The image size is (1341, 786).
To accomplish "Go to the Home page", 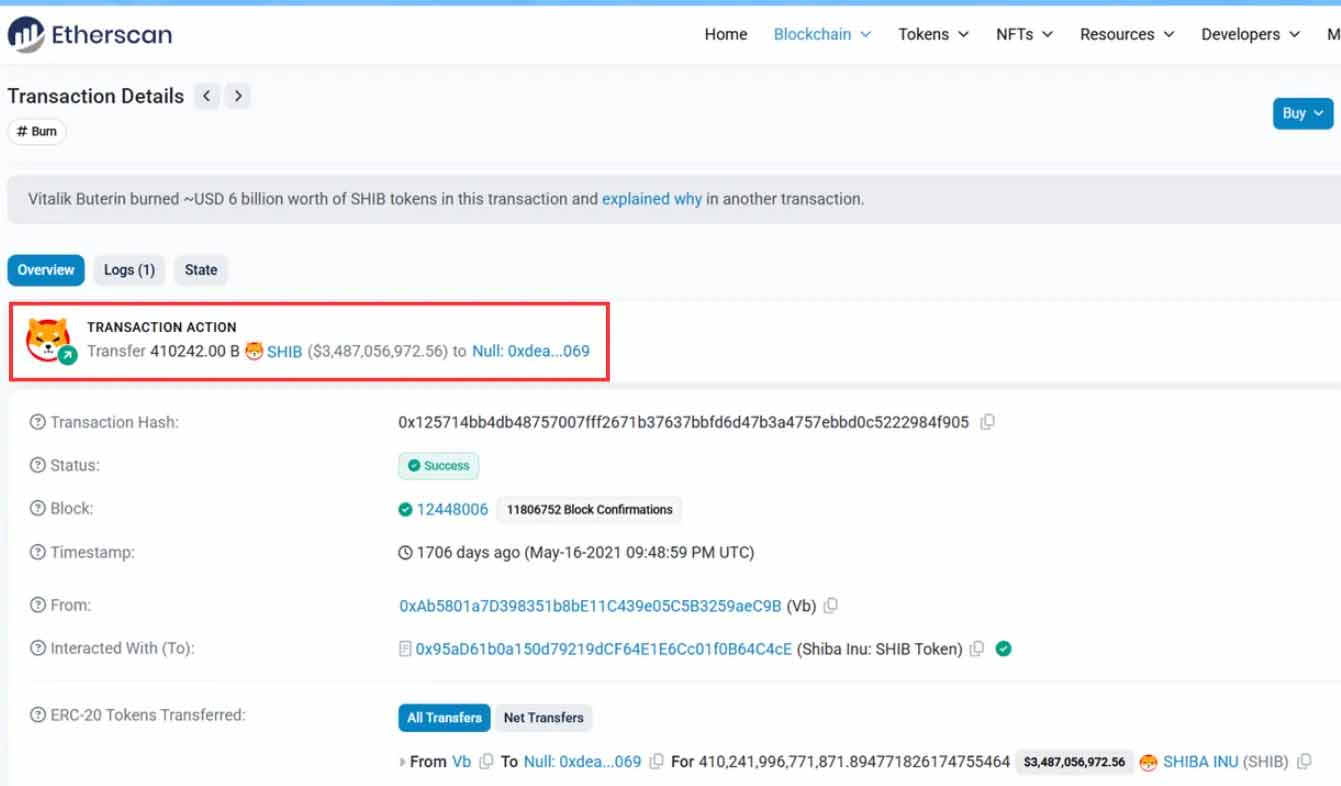I will tap(726, 34).
